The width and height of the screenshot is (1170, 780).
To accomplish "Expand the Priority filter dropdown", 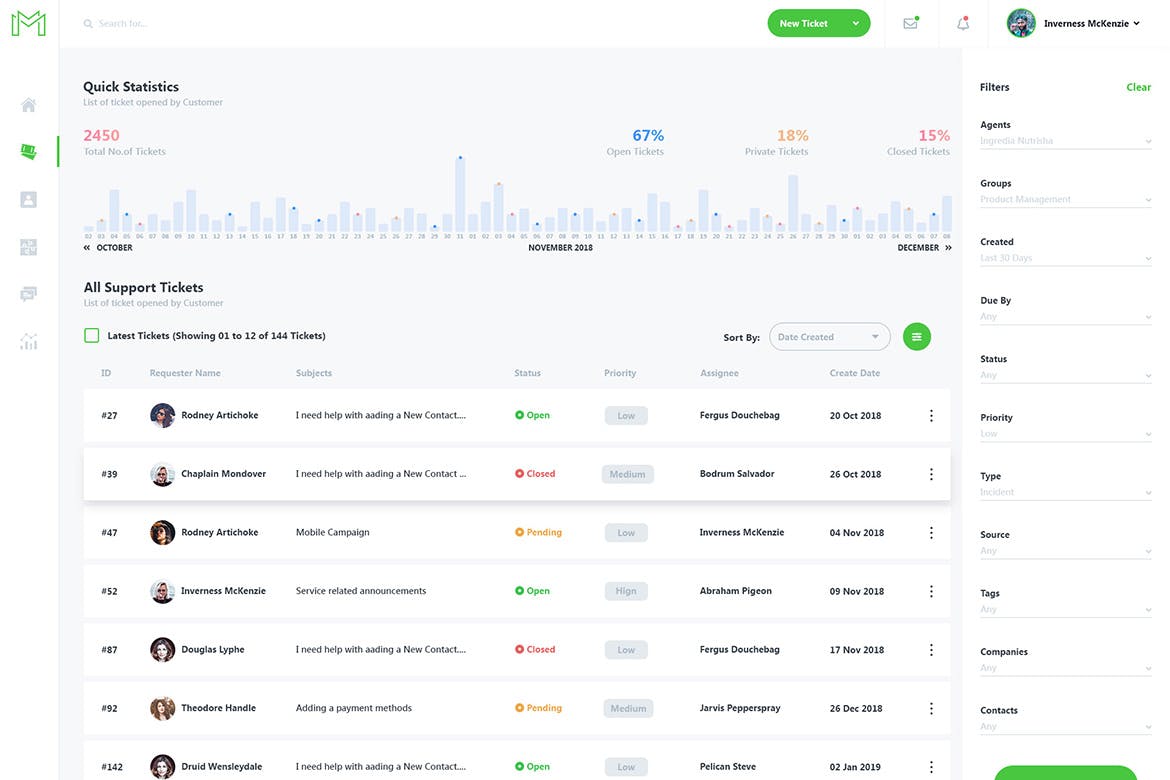I will tap(1065, 434).
